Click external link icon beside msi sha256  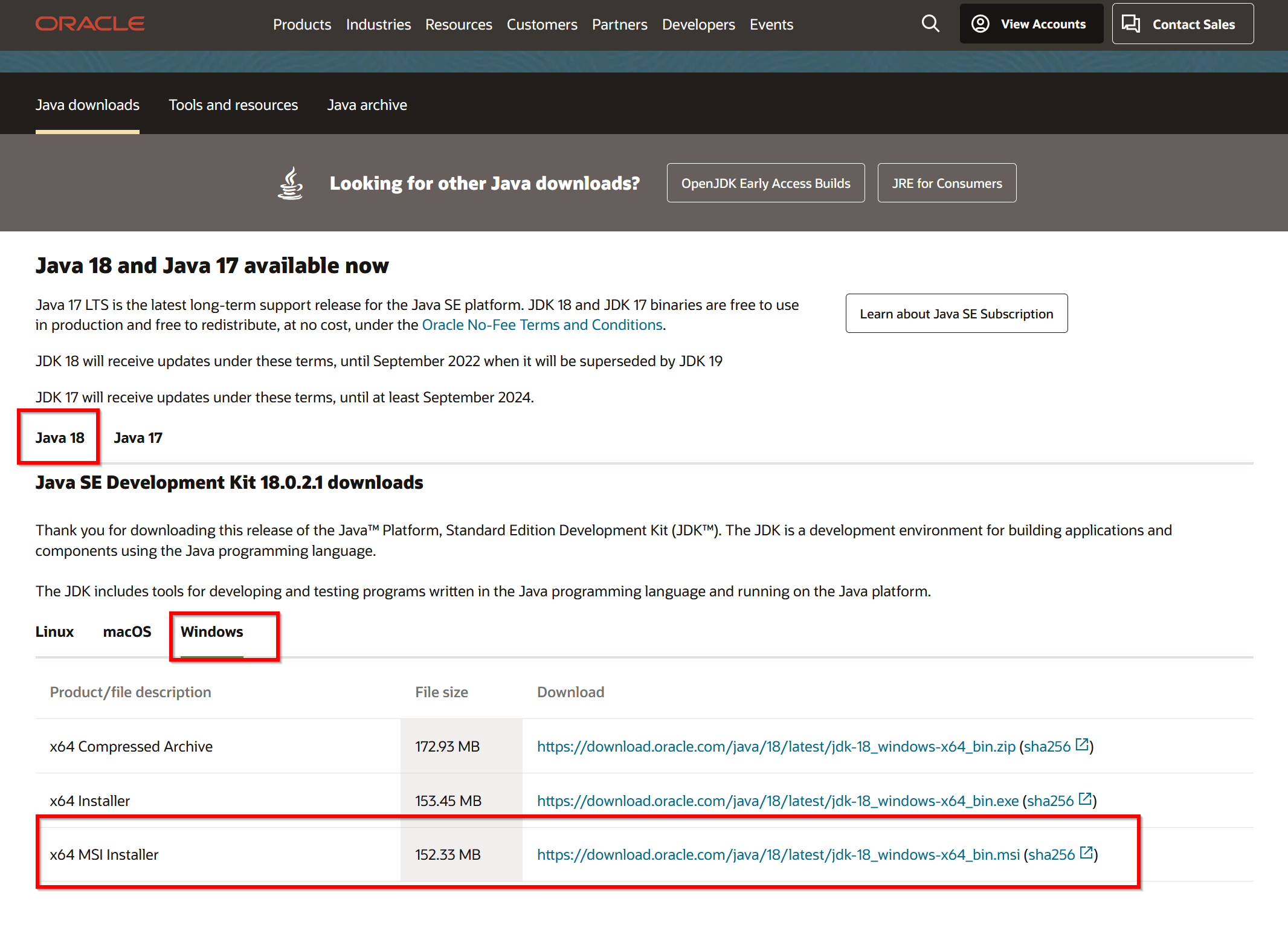[x=1086, y=852]
